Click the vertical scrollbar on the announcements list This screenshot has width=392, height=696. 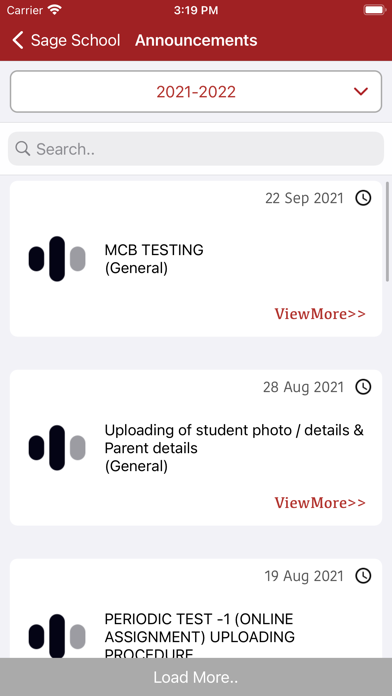pyautogui.click(x=388, y=232)
